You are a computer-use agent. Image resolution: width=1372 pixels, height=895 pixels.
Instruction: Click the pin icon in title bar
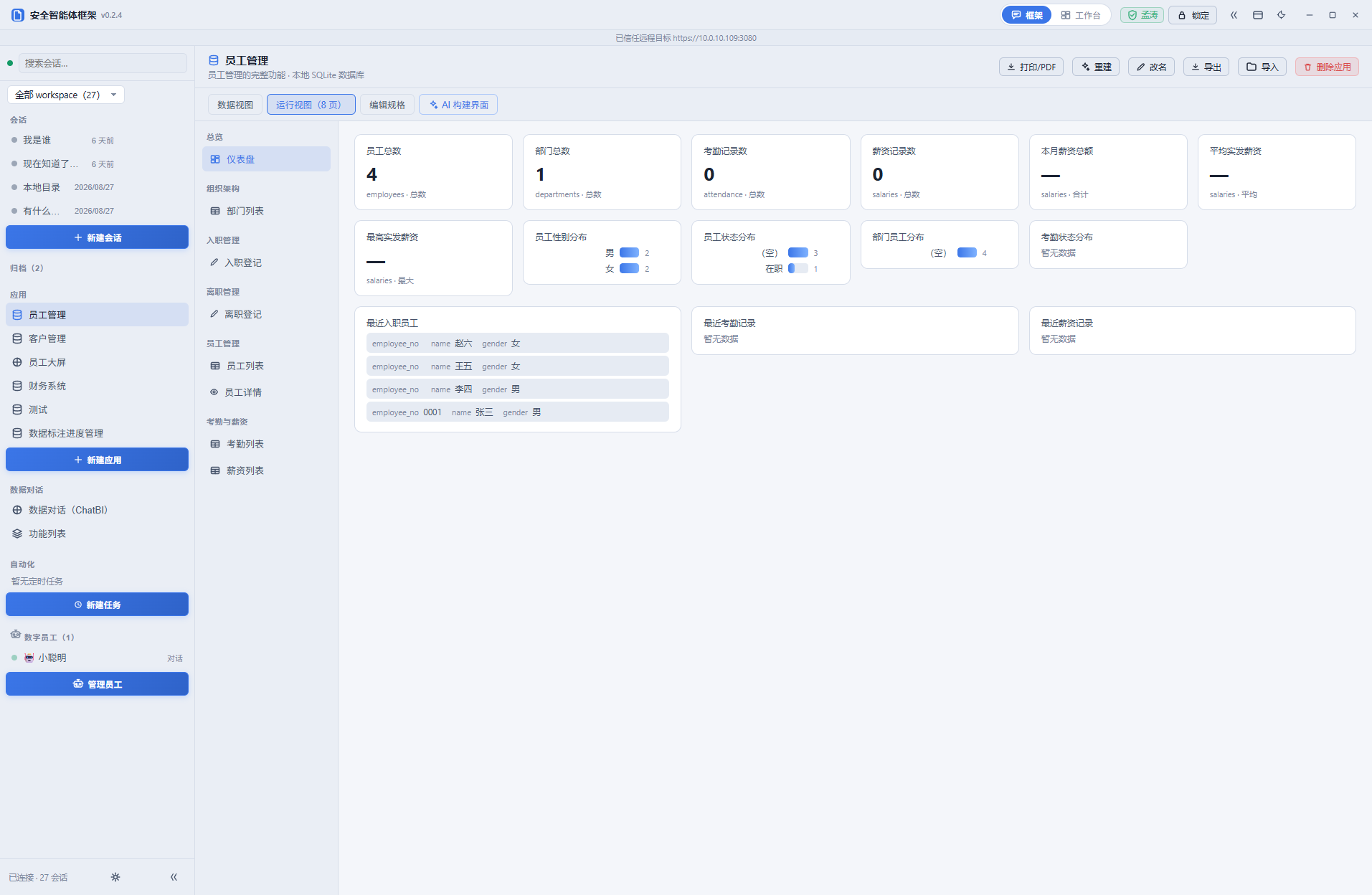coord(1281,15)
